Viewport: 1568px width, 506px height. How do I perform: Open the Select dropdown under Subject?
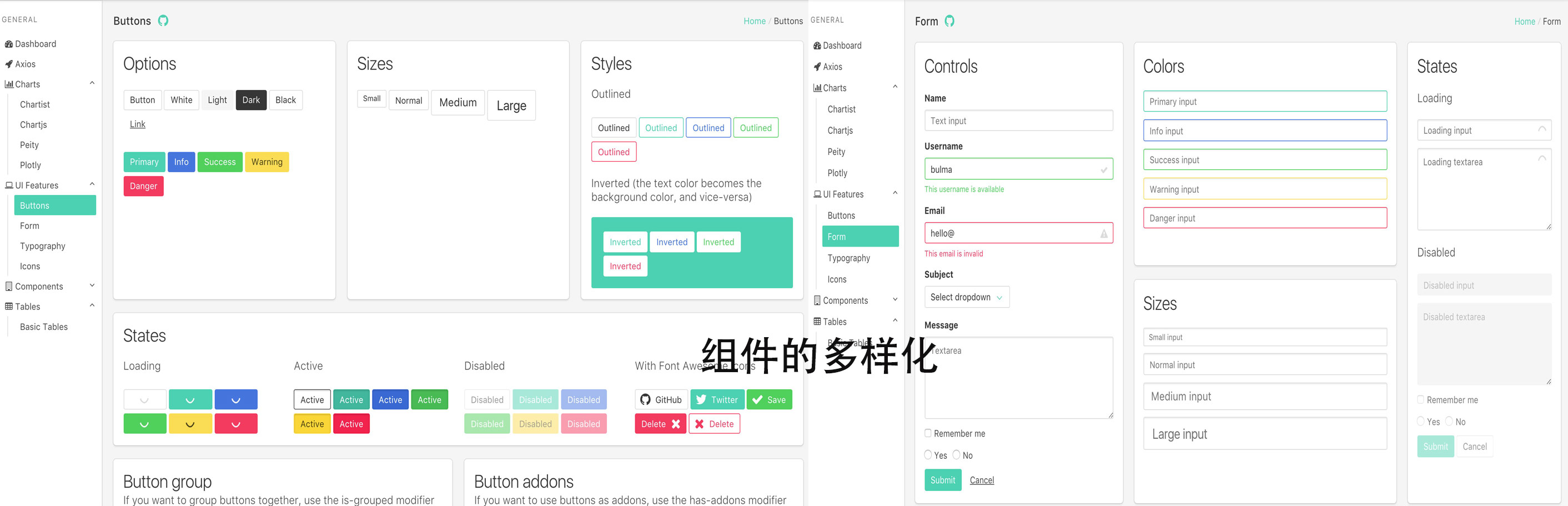(966, 297)
